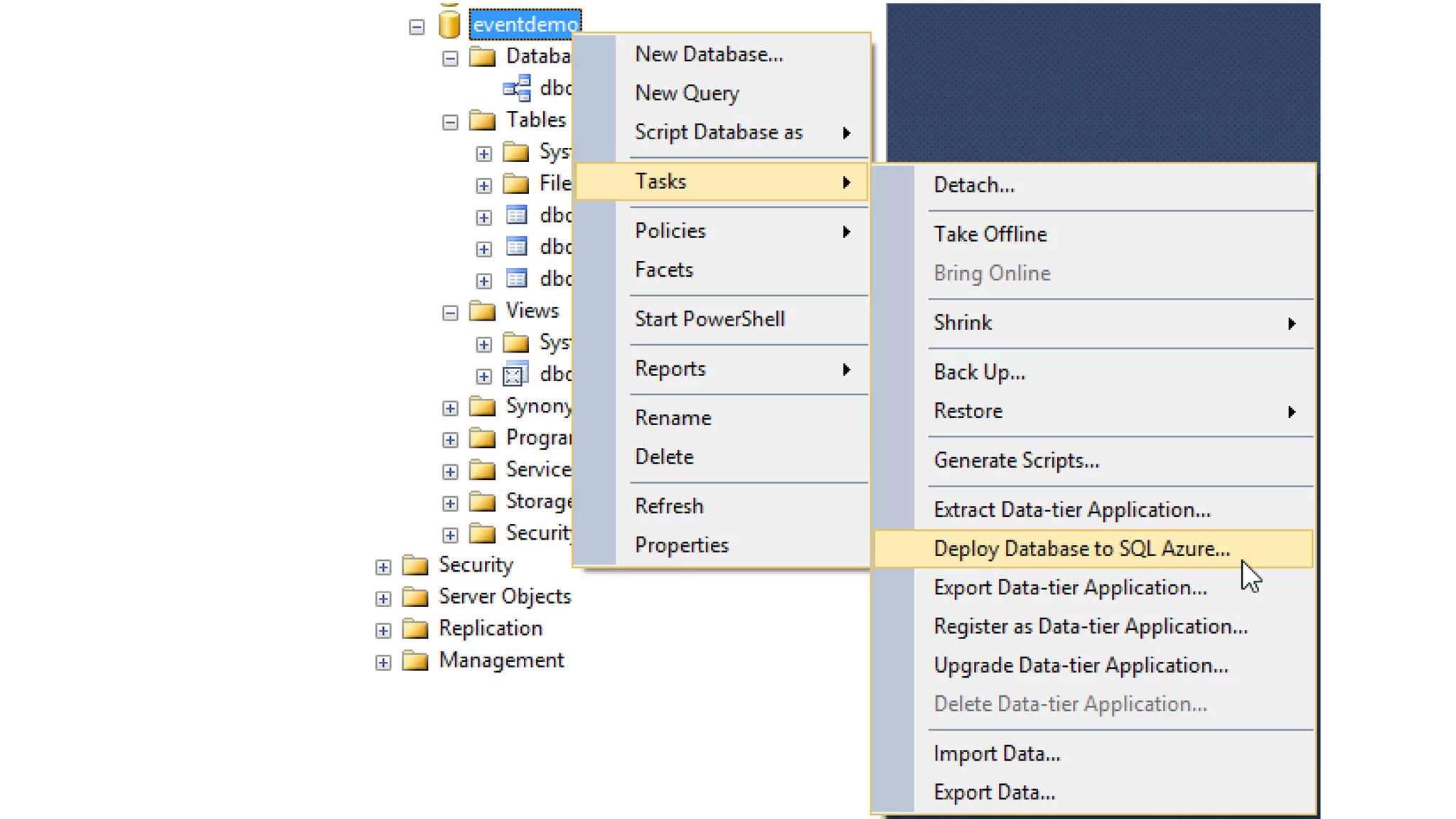
Task: Select the Server Objects tree item
Action: (505, 596)
